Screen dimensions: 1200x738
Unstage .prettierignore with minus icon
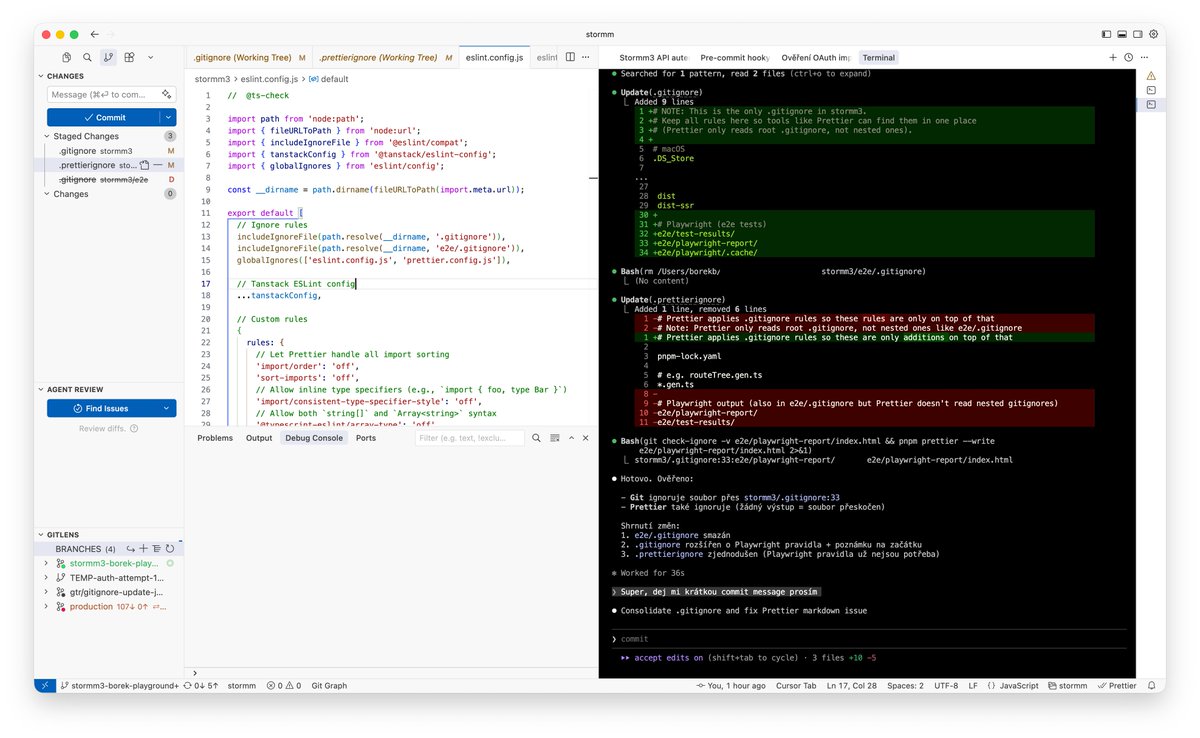(158, 165)
